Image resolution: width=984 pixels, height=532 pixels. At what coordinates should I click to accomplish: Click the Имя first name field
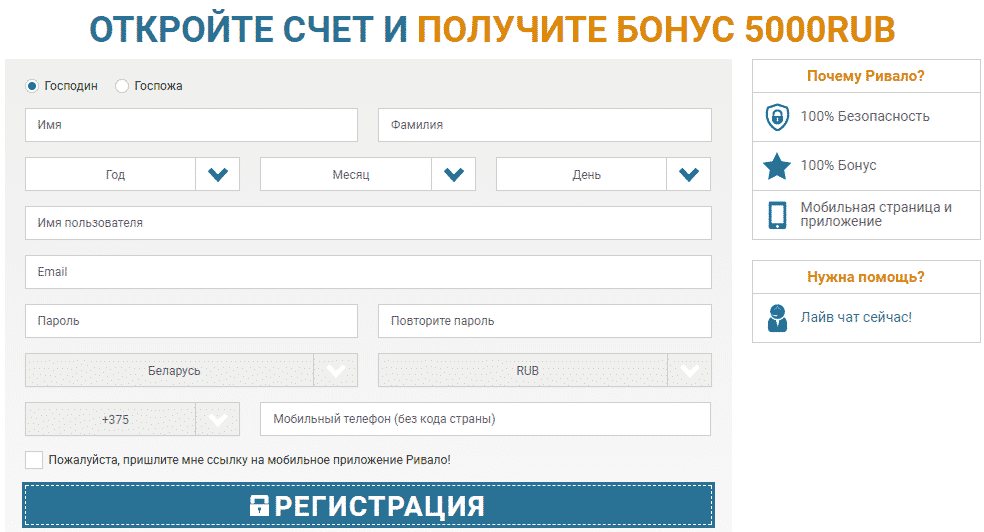click(x=191, y=125)
